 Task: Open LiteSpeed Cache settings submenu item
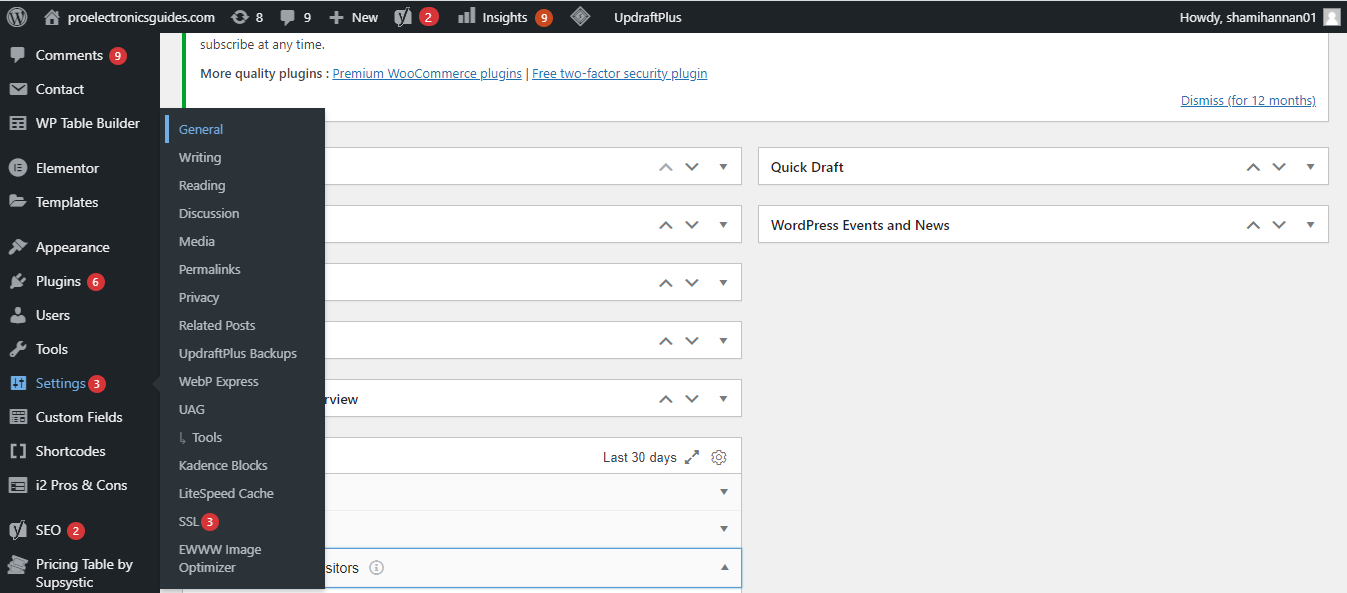click(226, 493)
